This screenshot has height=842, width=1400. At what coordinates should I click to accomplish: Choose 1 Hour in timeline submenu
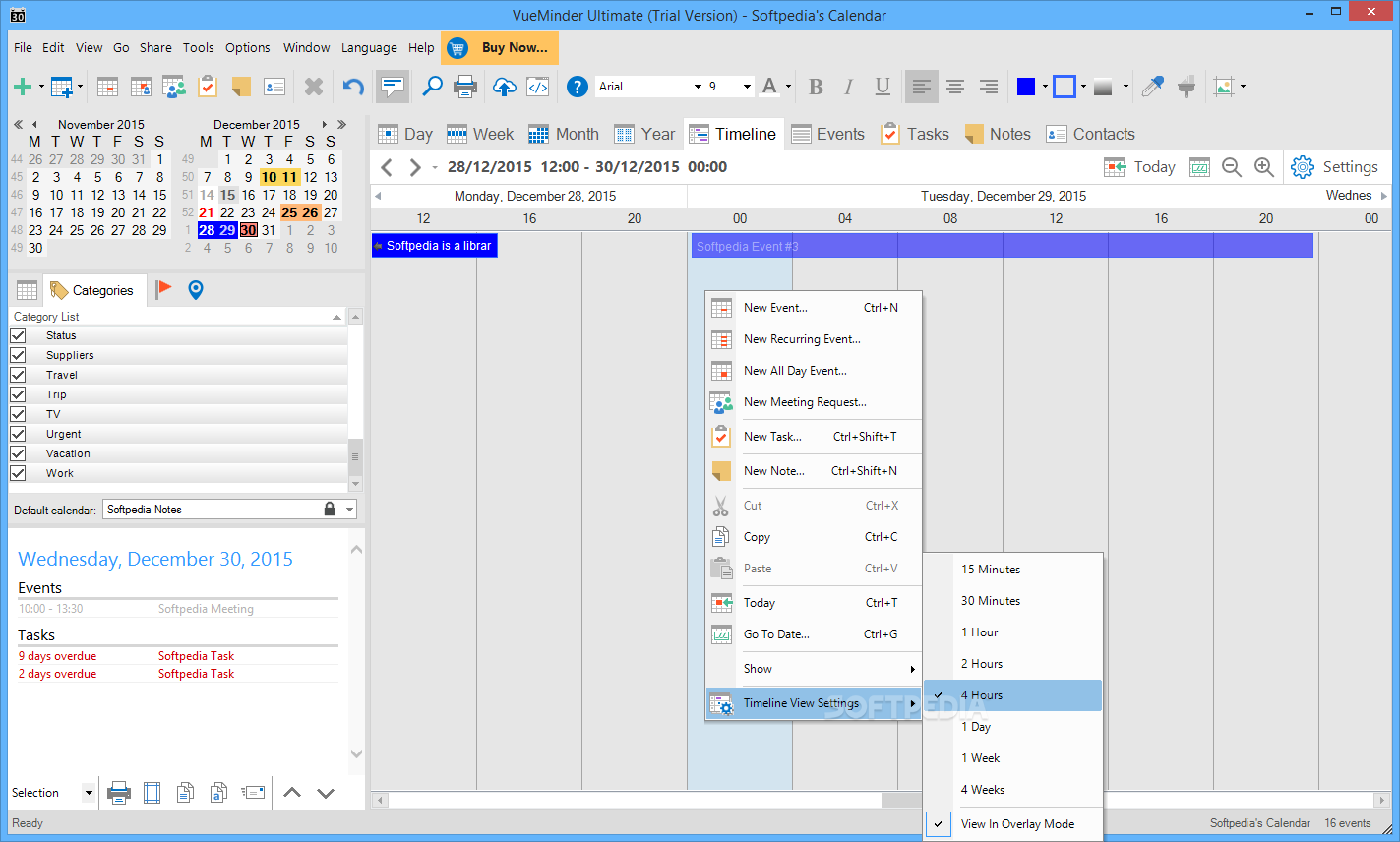1013,632
